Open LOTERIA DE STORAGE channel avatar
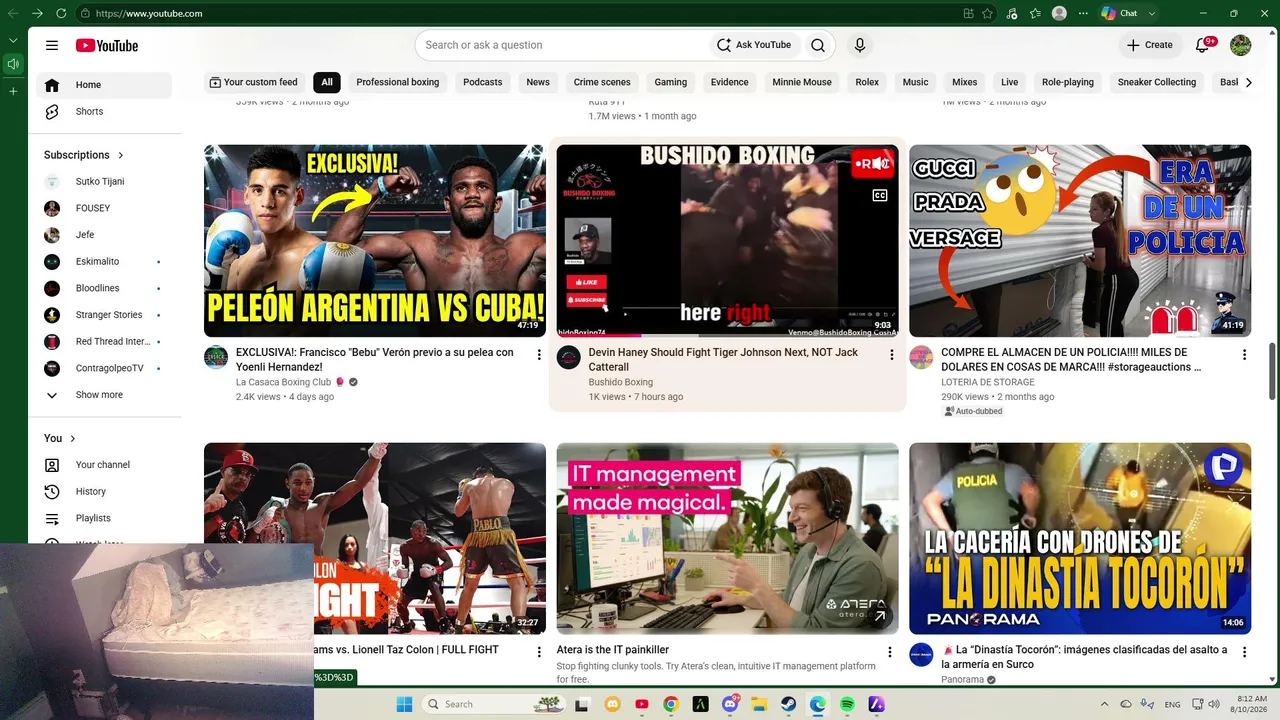 (x=921, y=357)
